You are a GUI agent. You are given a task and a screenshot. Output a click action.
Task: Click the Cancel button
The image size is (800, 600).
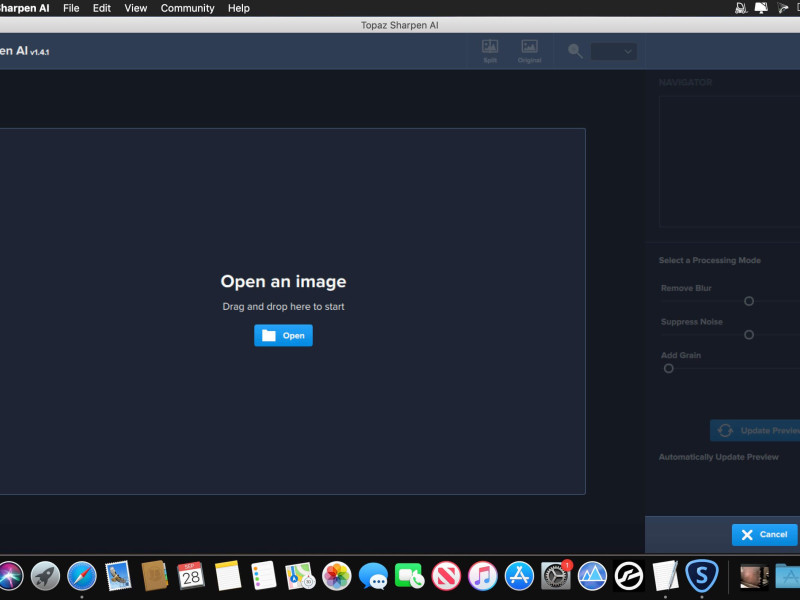764,534
